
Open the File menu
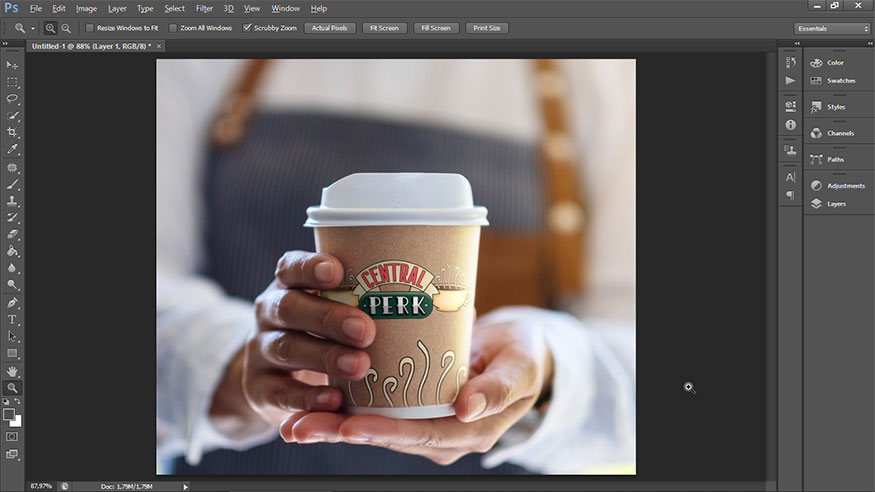click(36, 8)
